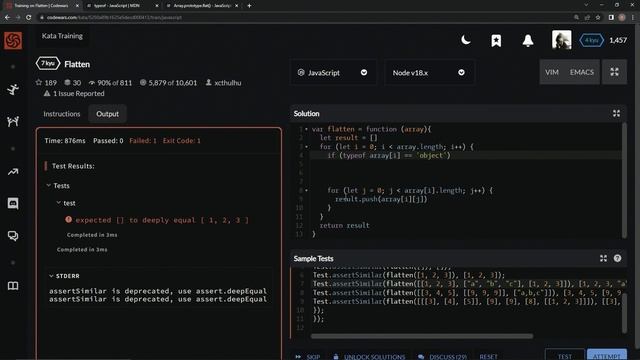Reload the browser page

point(29,18)
